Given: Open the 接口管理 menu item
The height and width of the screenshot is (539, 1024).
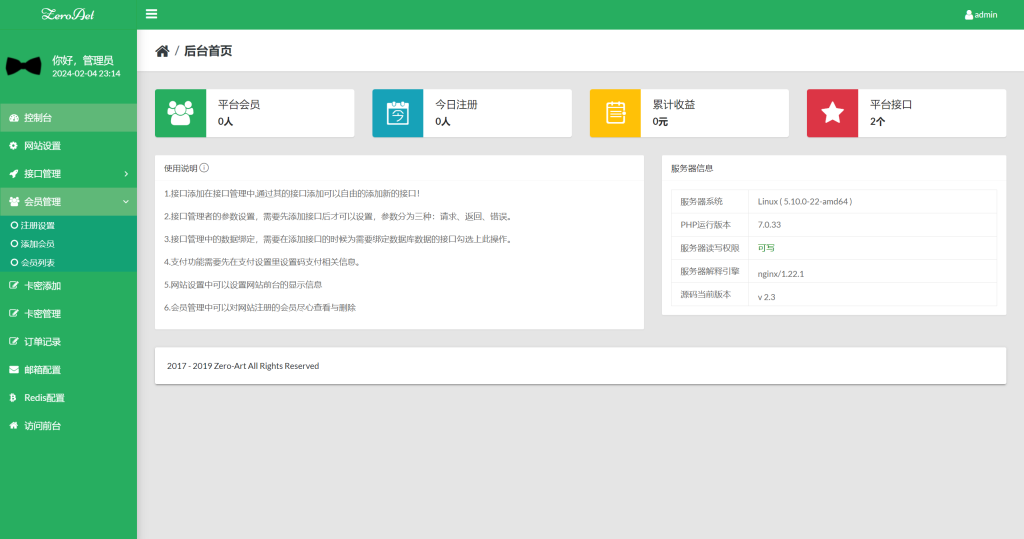Looking at the screenshot, I should (69, 174).
